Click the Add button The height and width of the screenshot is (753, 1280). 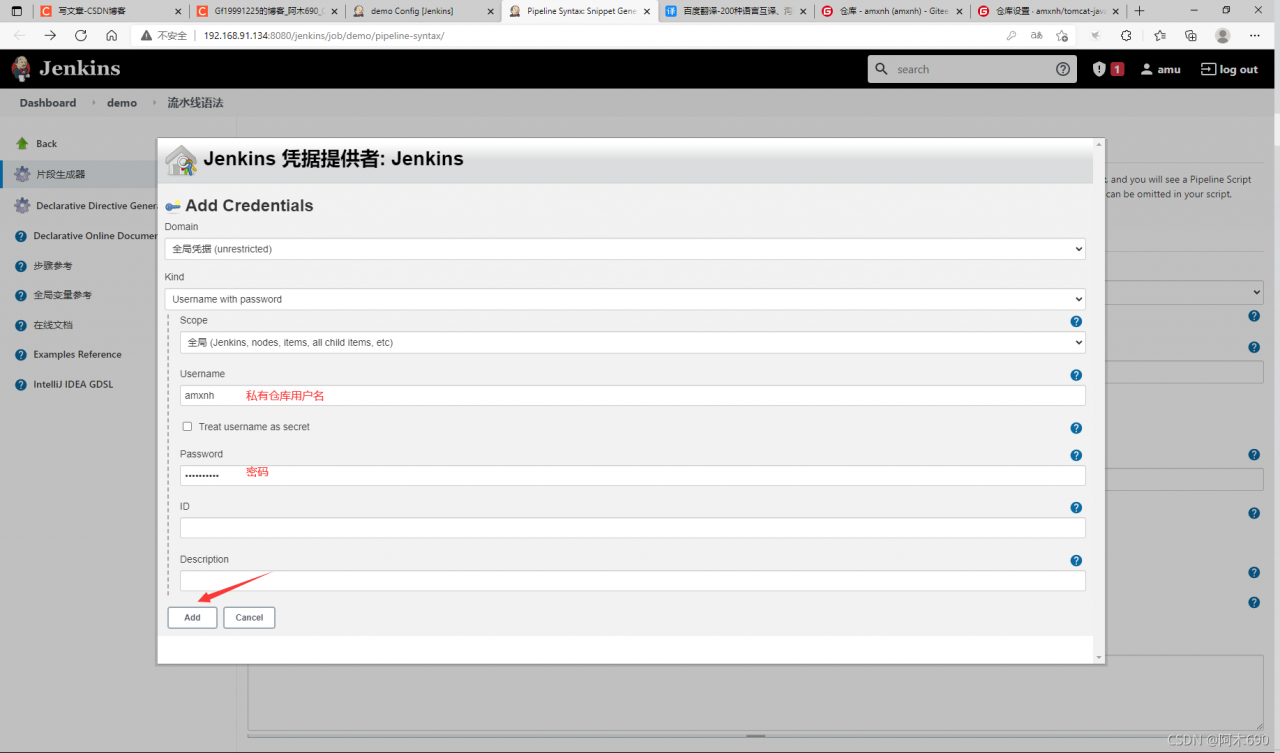pyautogui.click(x=192, y=617)
